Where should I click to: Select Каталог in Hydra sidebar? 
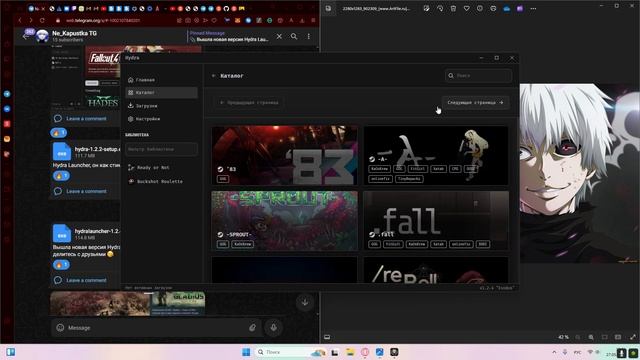(x=161, y=93)
